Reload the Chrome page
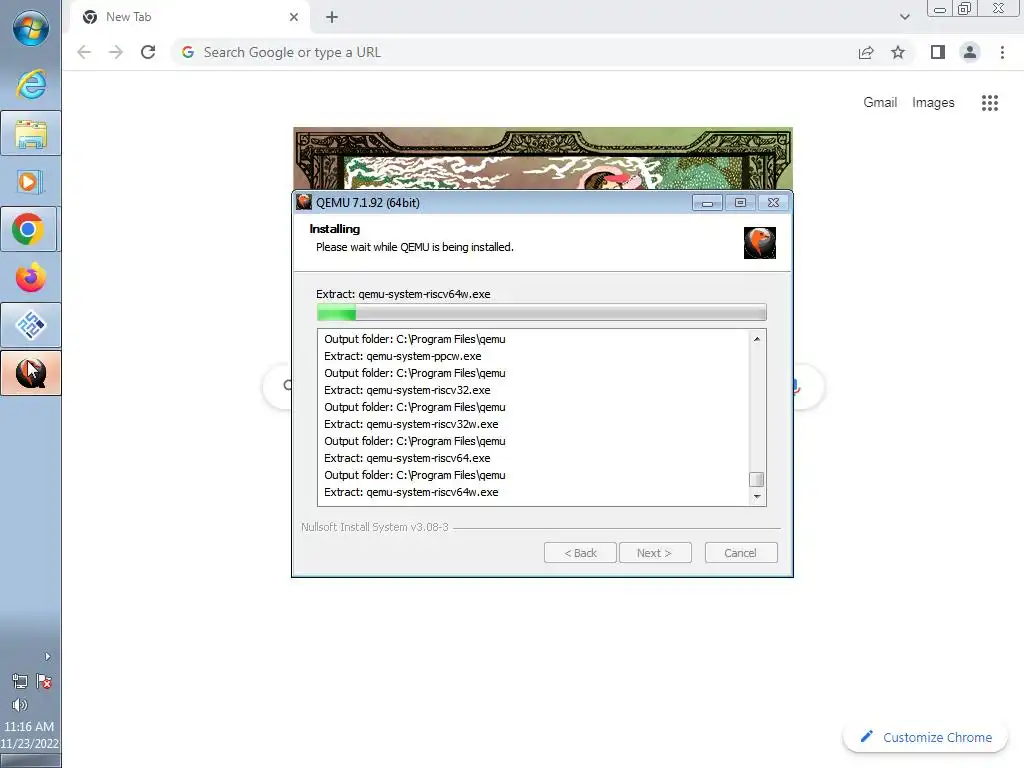Screen dimensions: 1024x768 coord(148,52)
